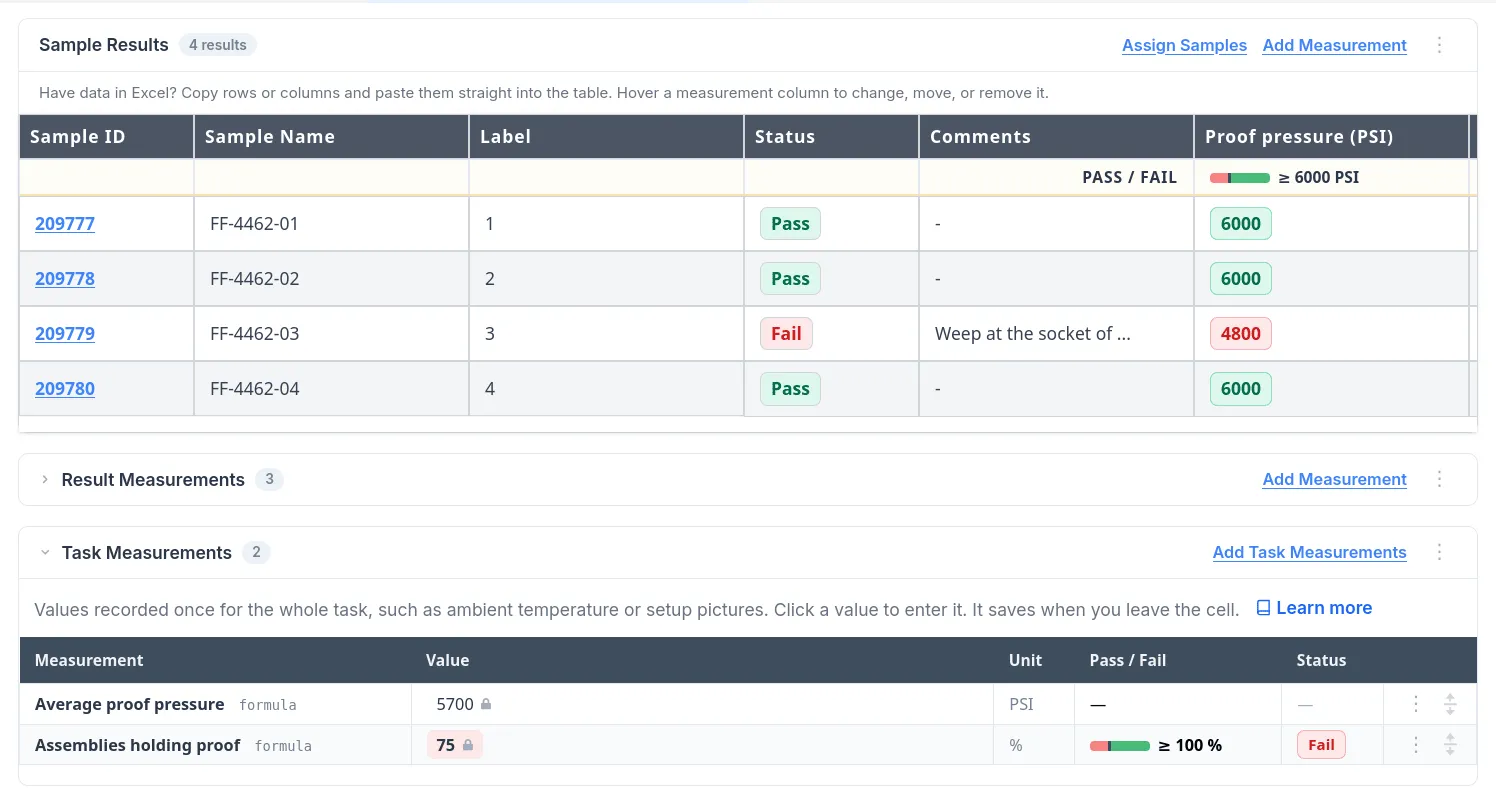Open options for Assemblies holding proof row
Image resolution: width=1496 pixels, height=804 pixels.
pyautogui.click(x=1416, y=745)
